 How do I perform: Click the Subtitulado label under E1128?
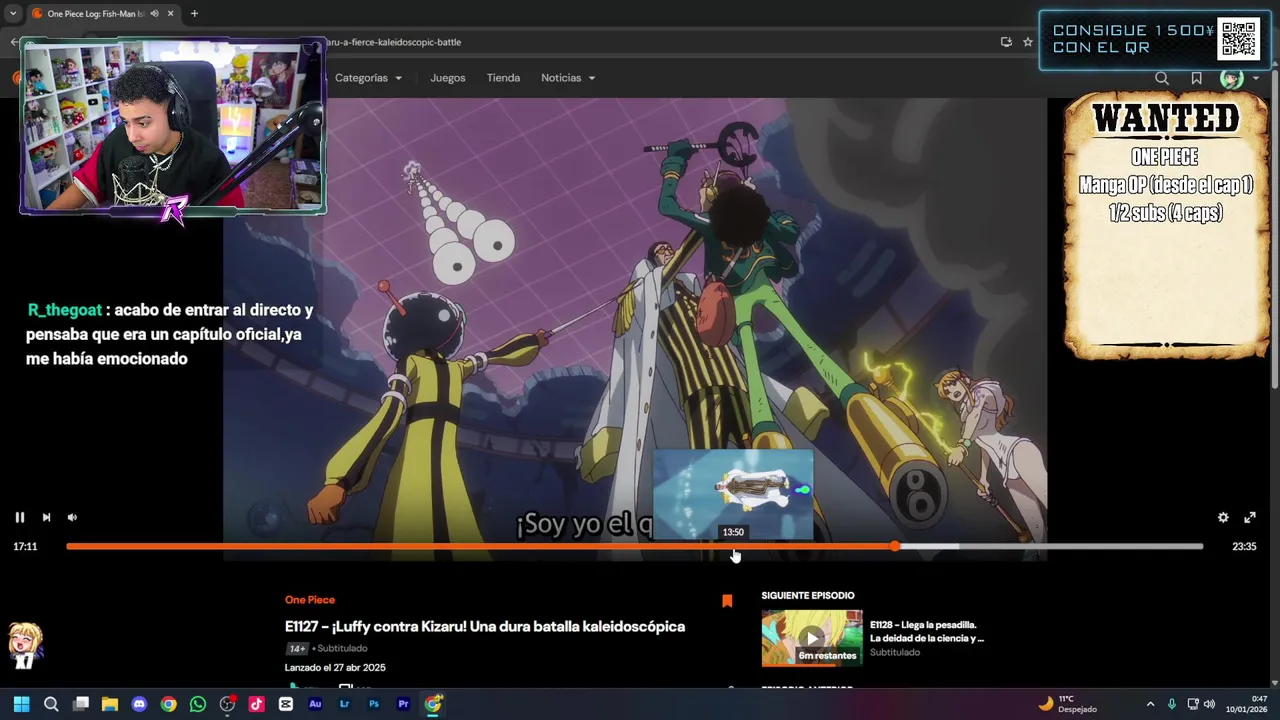click(x=895, y=652)
